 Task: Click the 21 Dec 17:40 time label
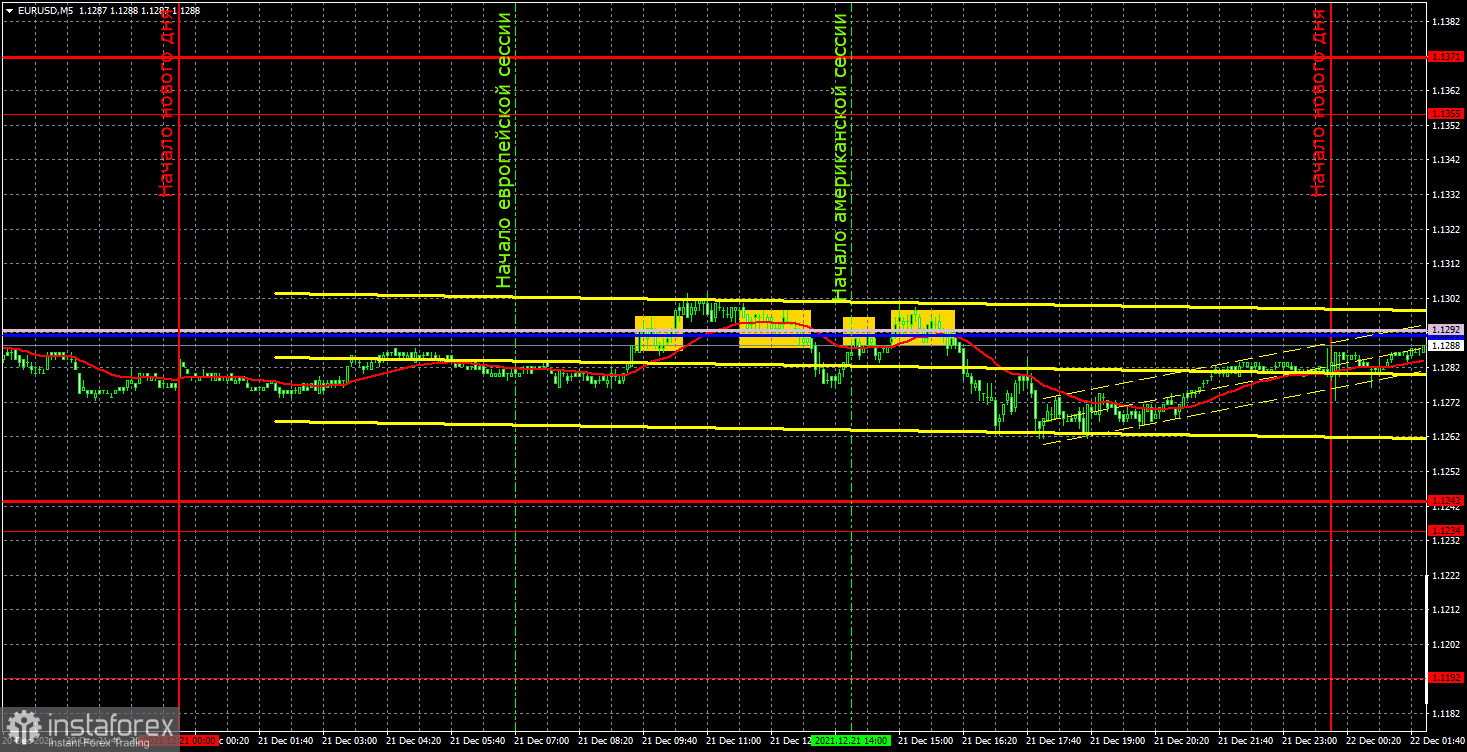(1053, 741)
